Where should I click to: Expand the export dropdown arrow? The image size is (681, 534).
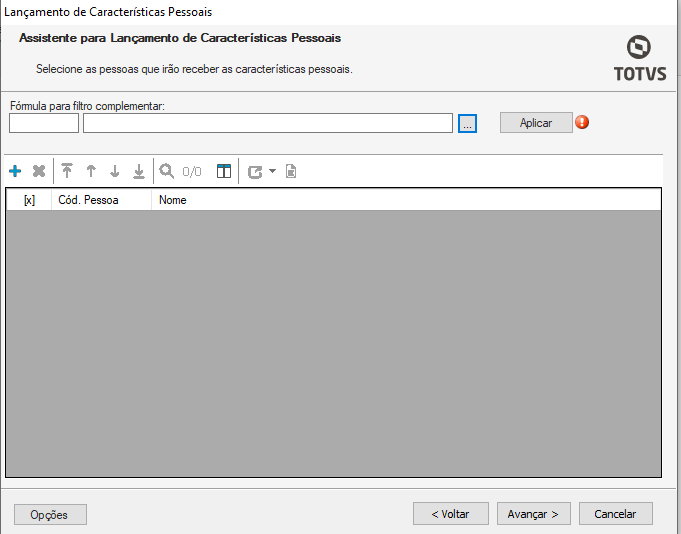(272, 172)
